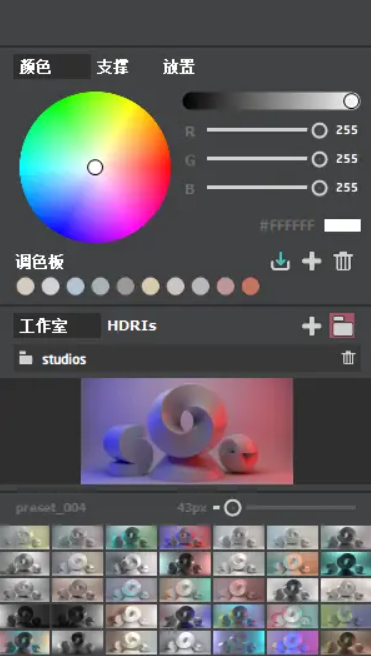The image size is (371, 656).
Task: Click the brightness gradient slider handle
Action: pos(352,101)
